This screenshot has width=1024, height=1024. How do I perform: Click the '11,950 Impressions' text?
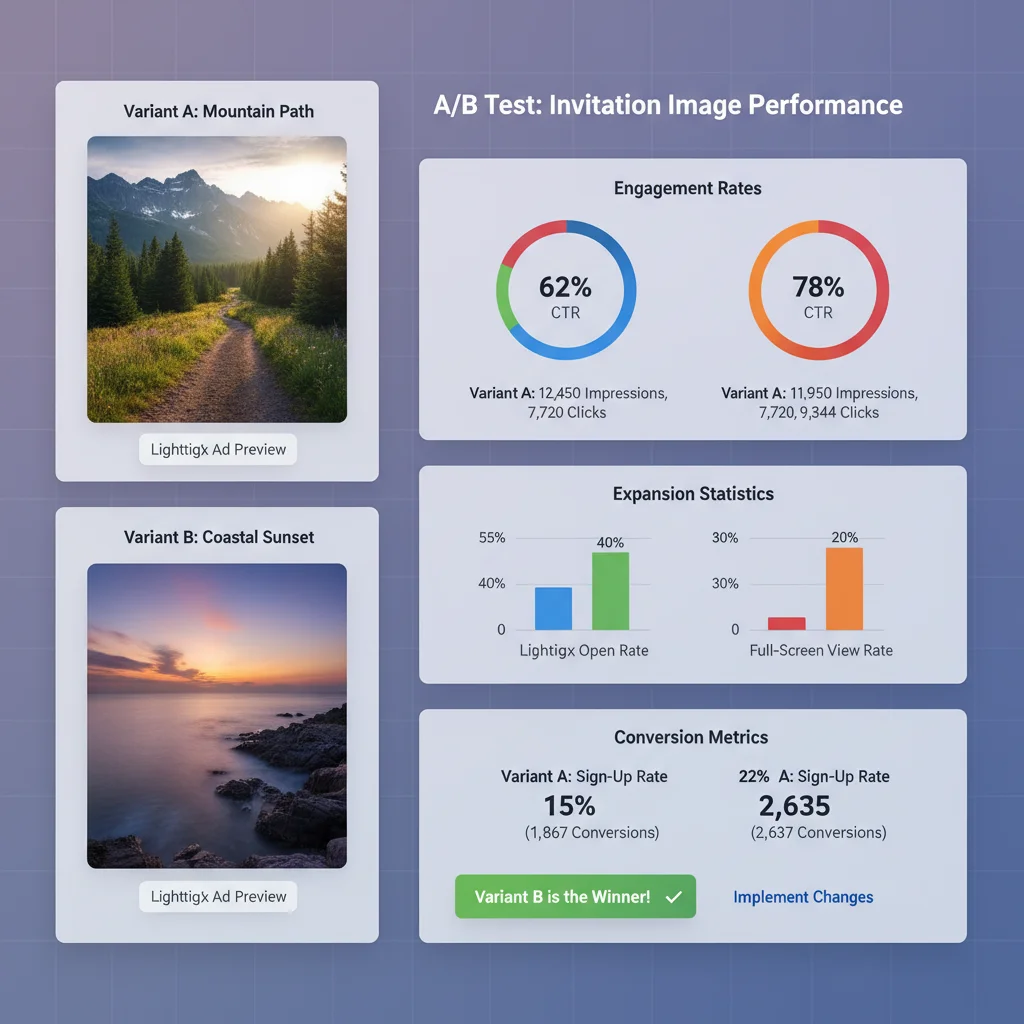point(854,393)
